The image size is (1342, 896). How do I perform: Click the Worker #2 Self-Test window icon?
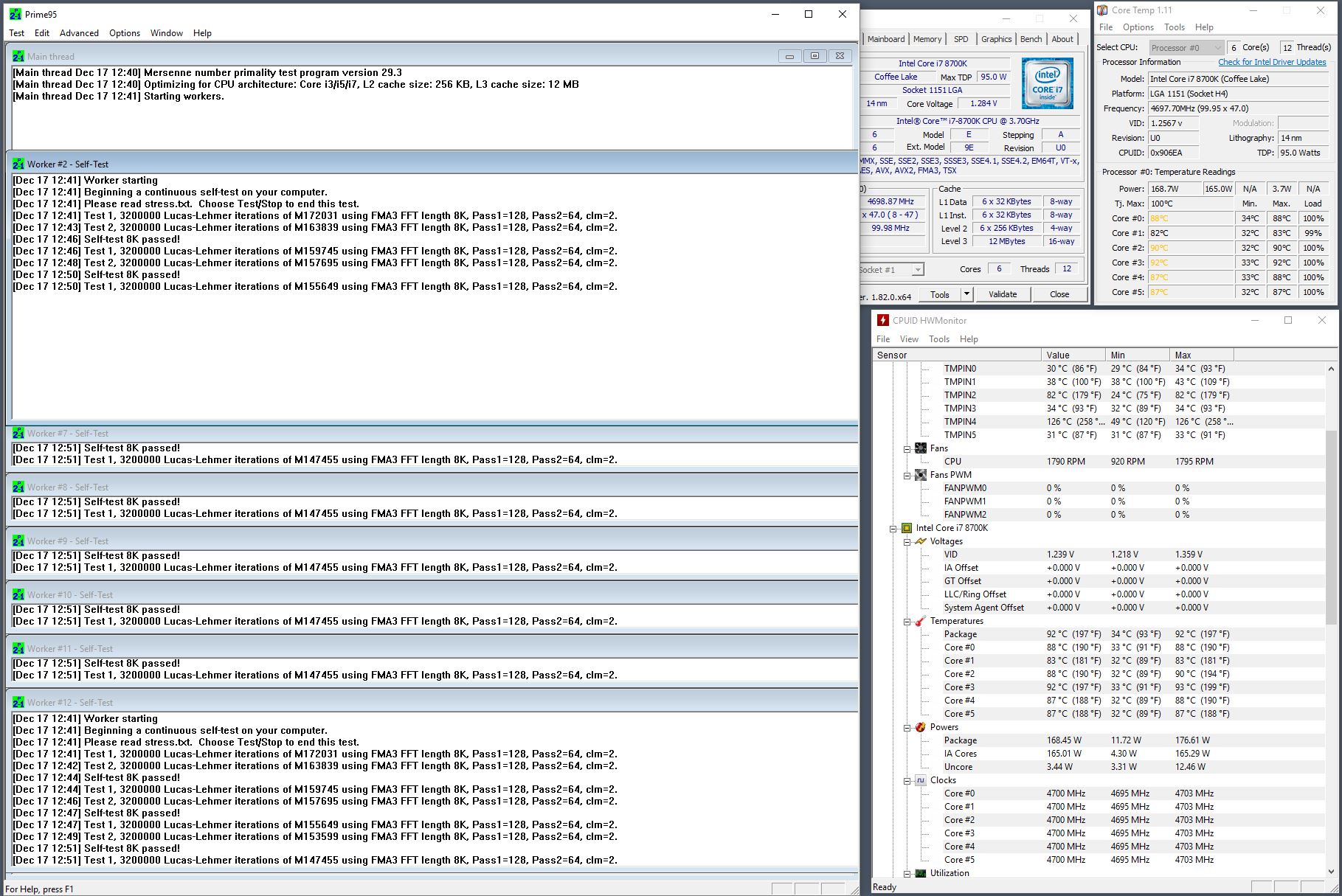[x=18, y=164]
